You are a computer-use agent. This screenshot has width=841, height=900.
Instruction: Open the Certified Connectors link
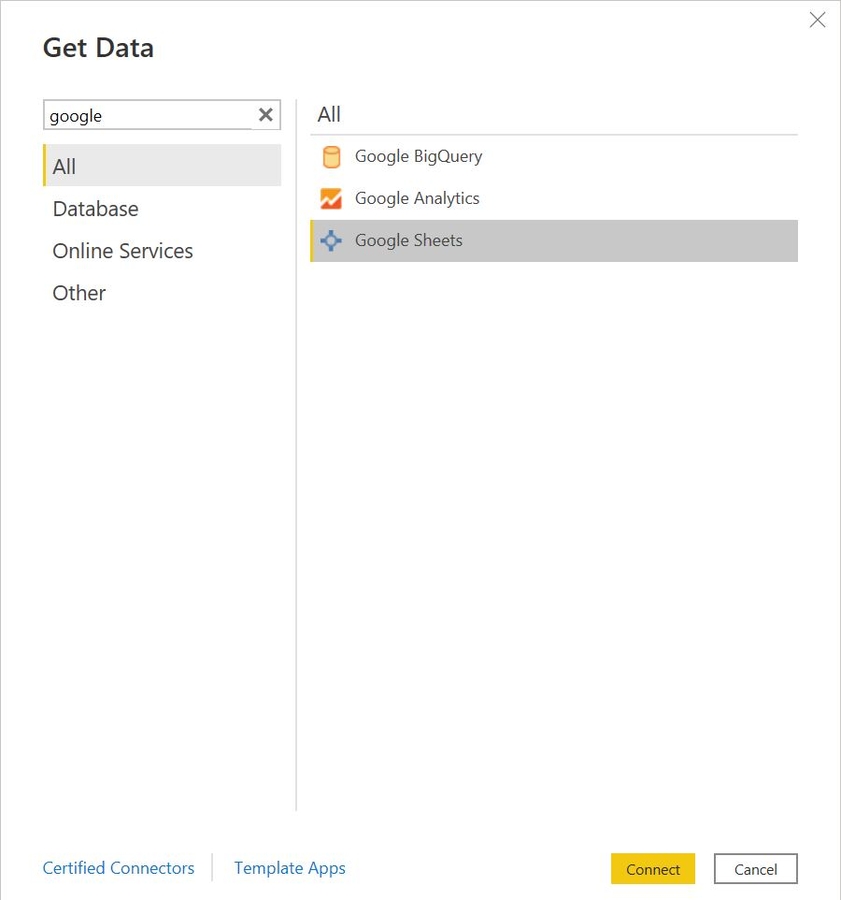[118, 868]
